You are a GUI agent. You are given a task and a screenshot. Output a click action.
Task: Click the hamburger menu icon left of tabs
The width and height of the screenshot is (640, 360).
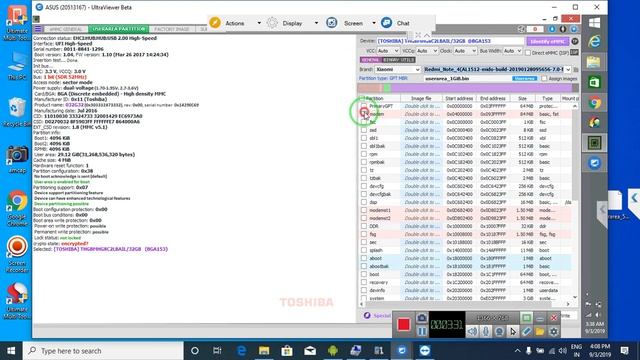[38, 29]
